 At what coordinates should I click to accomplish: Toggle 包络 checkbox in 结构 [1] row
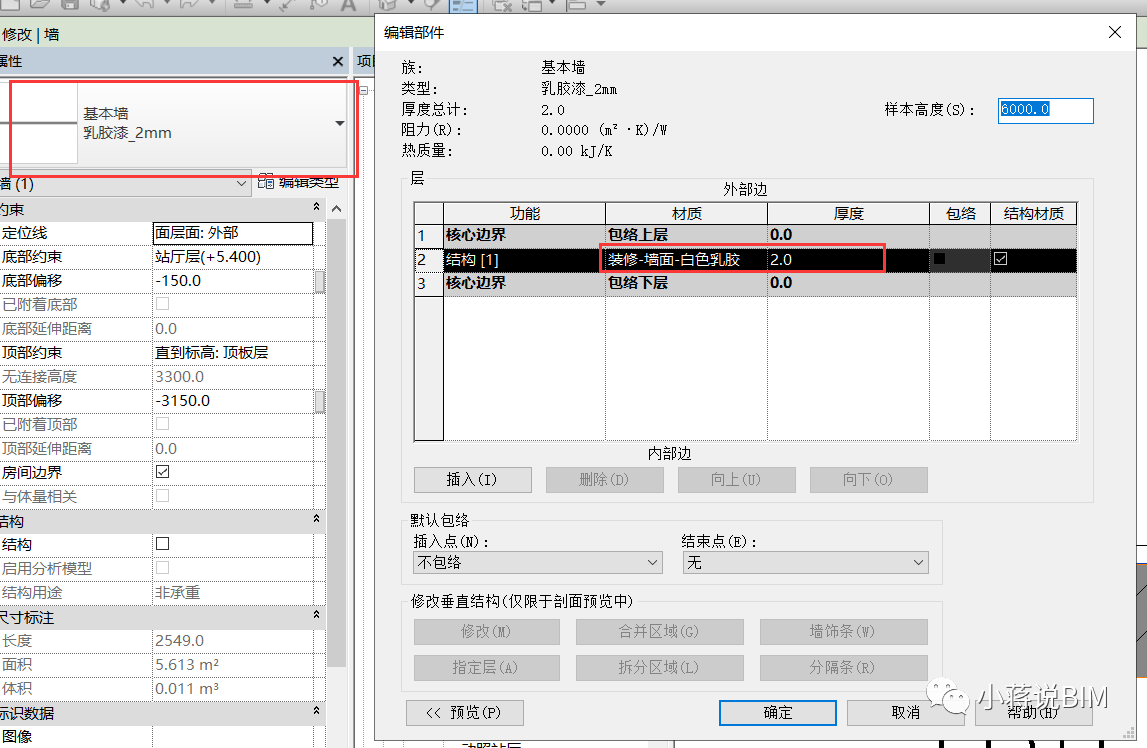939,258
